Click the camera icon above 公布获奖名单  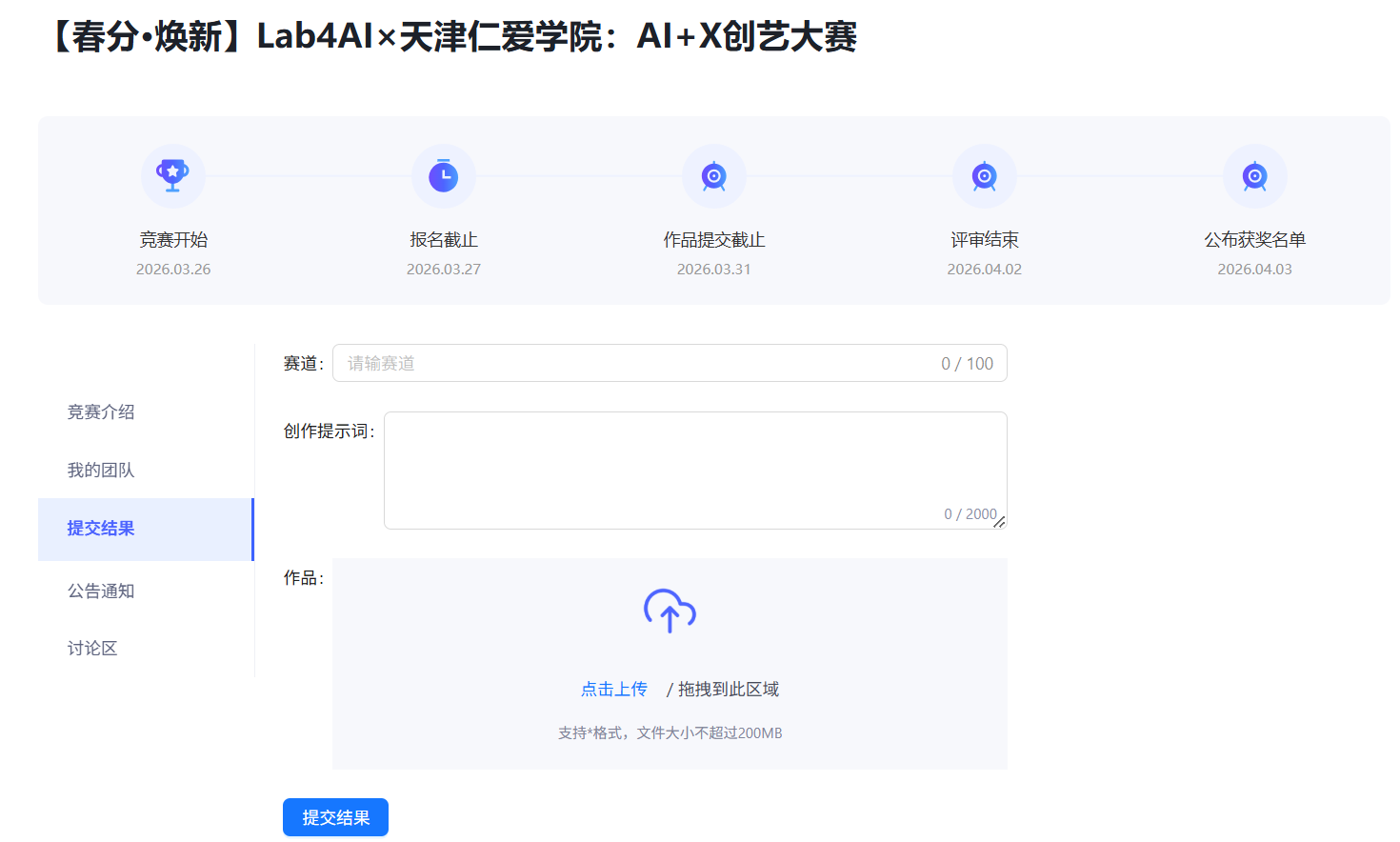click(x=1254, y=175)
